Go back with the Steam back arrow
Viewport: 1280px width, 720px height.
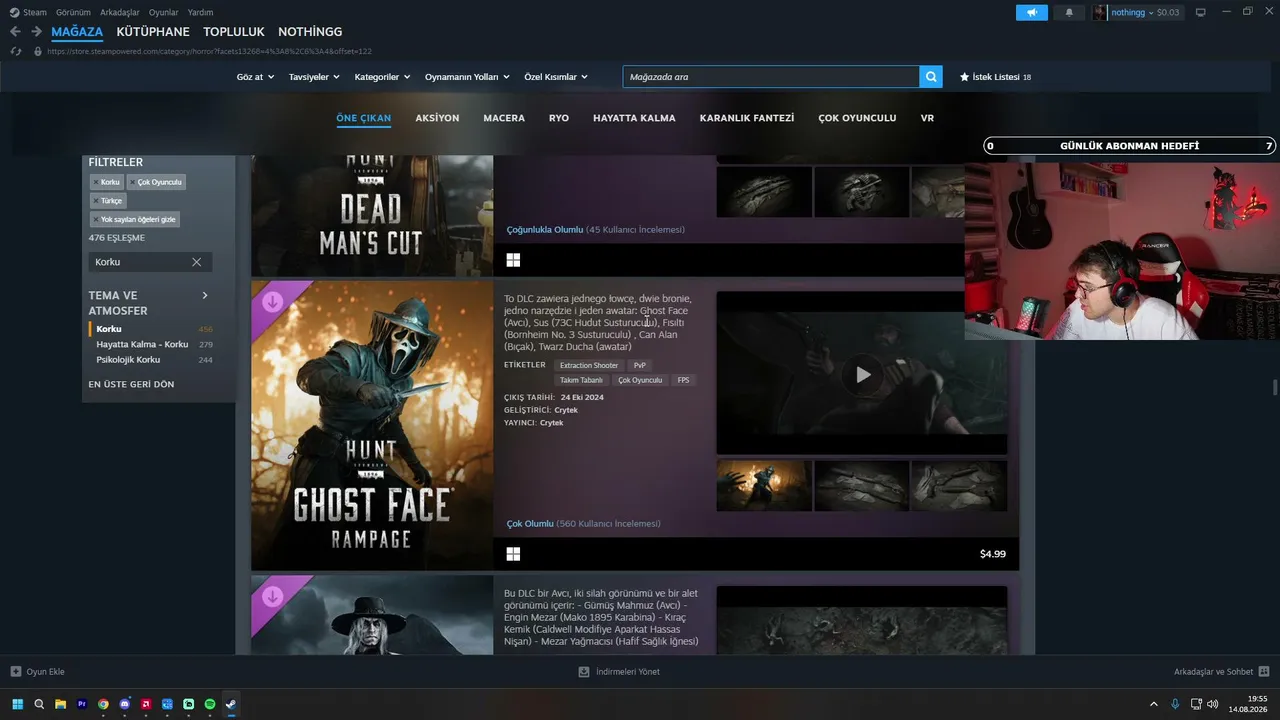coord(15,32)
